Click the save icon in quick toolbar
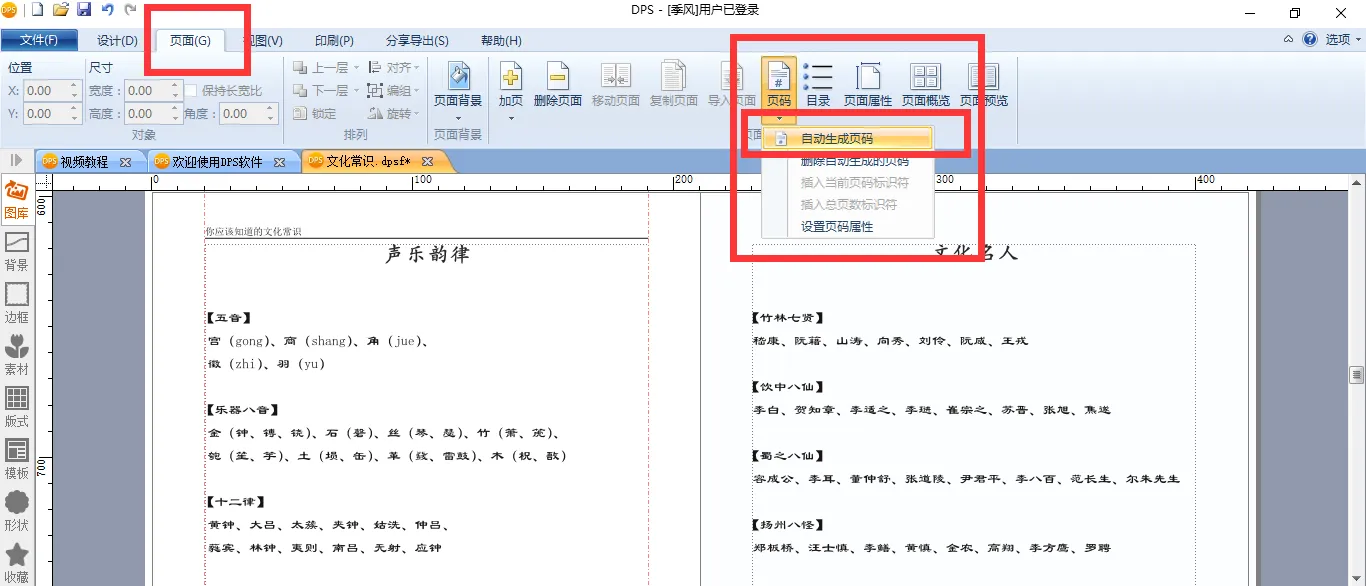 [84, 10]
